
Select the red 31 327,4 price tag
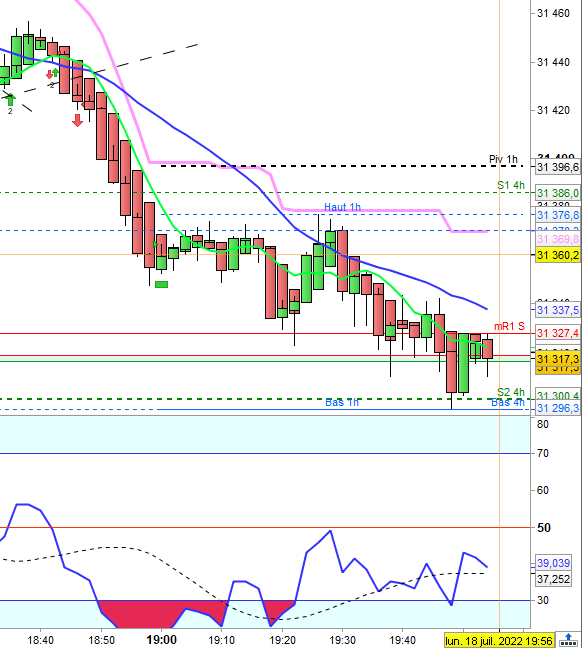pyautogui.click(x=558, y=333)
